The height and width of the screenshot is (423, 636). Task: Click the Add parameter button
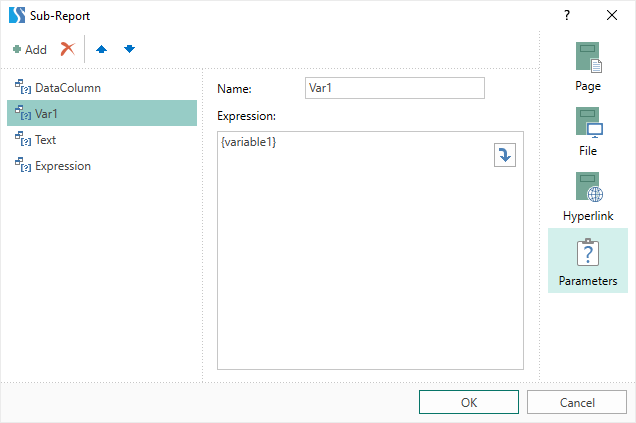(x=30, y=49)
